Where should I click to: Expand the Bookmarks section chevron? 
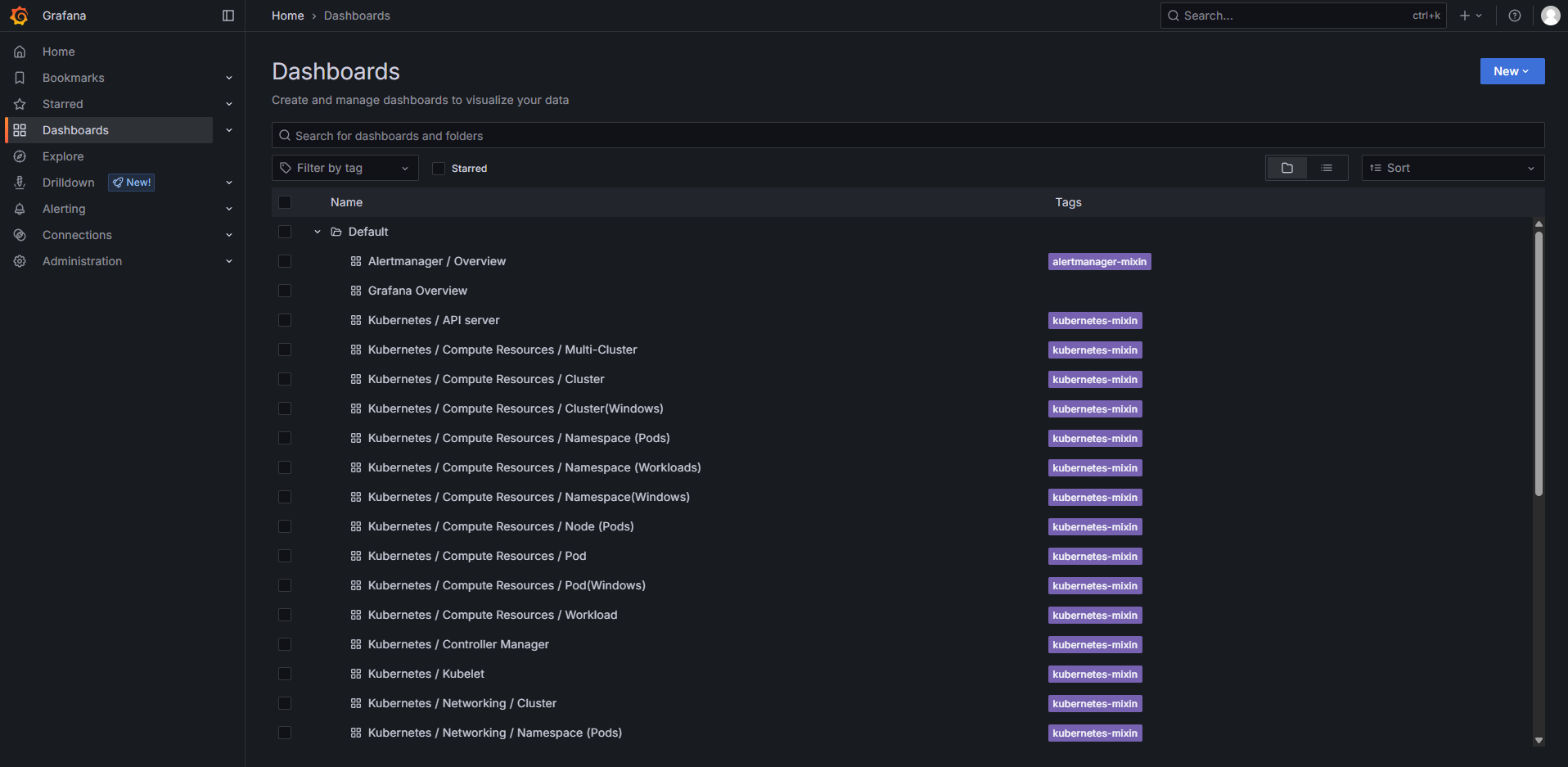coord(229,78)
